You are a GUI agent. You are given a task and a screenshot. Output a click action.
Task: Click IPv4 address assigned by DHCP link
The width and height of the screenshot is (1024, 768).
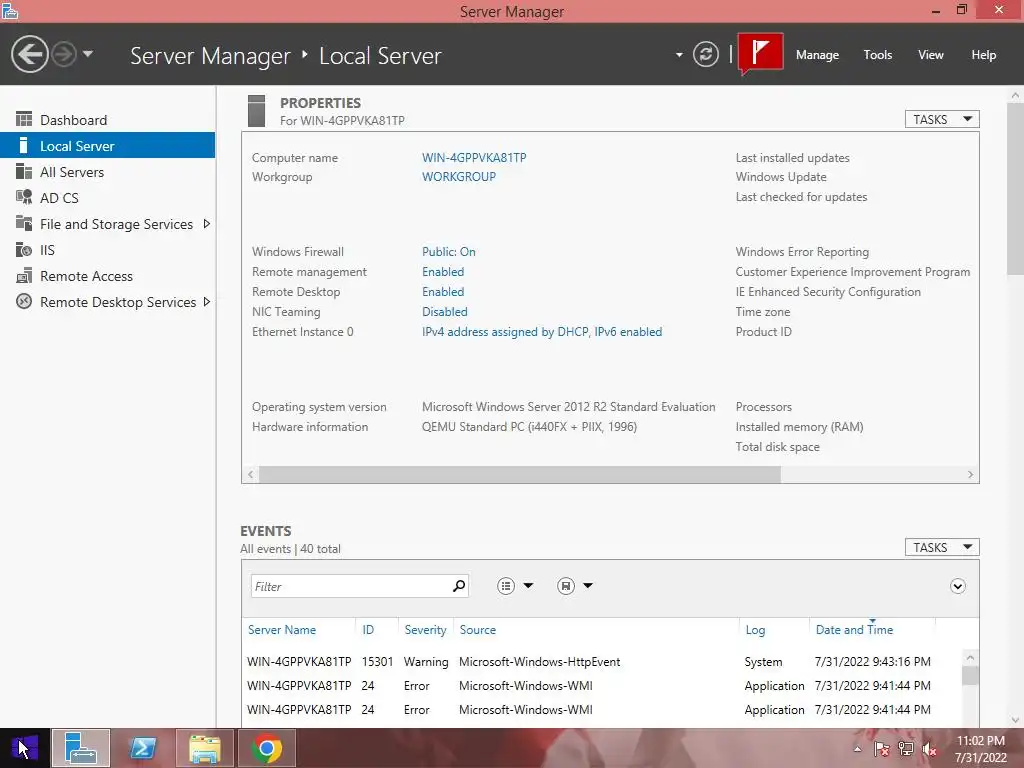541,332
